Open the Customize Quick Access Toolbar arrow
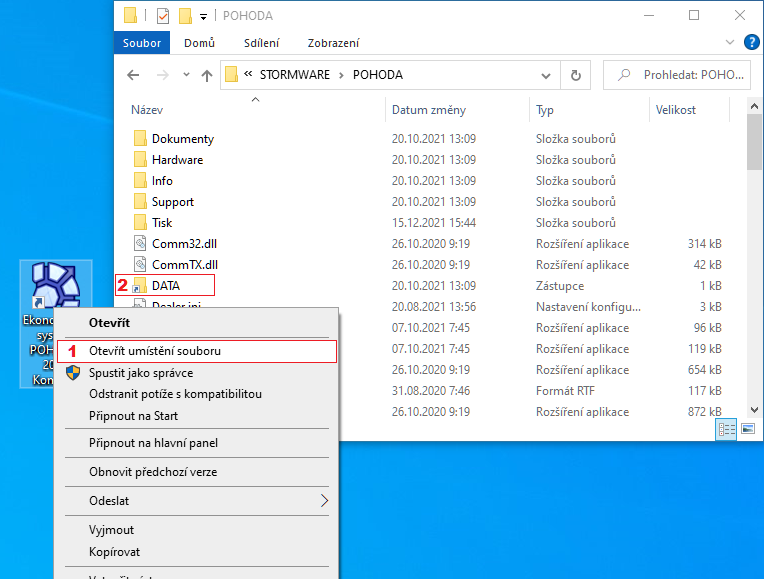Image resolution: width=764 pixels, height=579 pixels. pyautogui.click(x=203, y=17)
